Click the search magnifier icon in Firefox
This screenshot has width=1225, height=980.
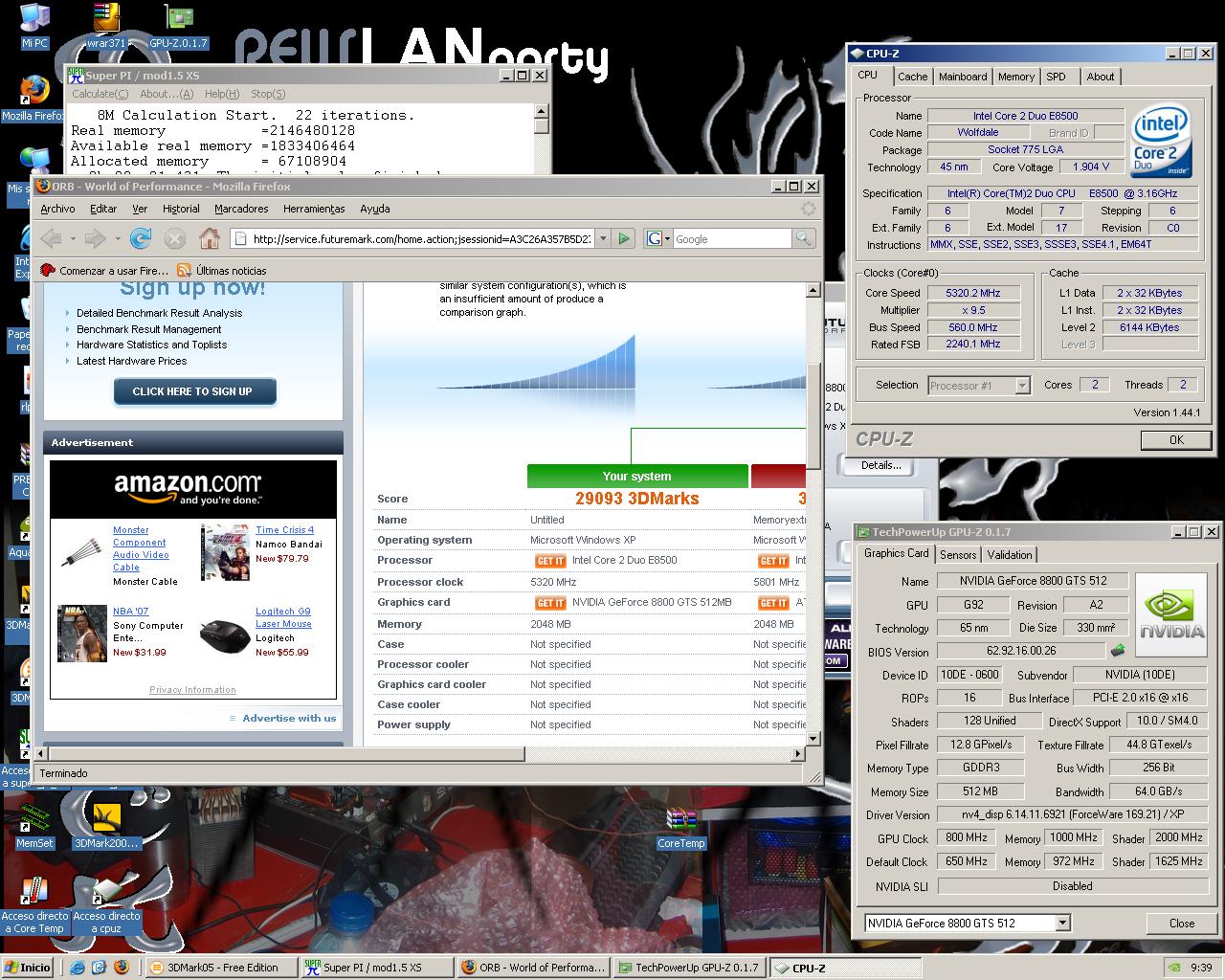(x=804, y=238)
